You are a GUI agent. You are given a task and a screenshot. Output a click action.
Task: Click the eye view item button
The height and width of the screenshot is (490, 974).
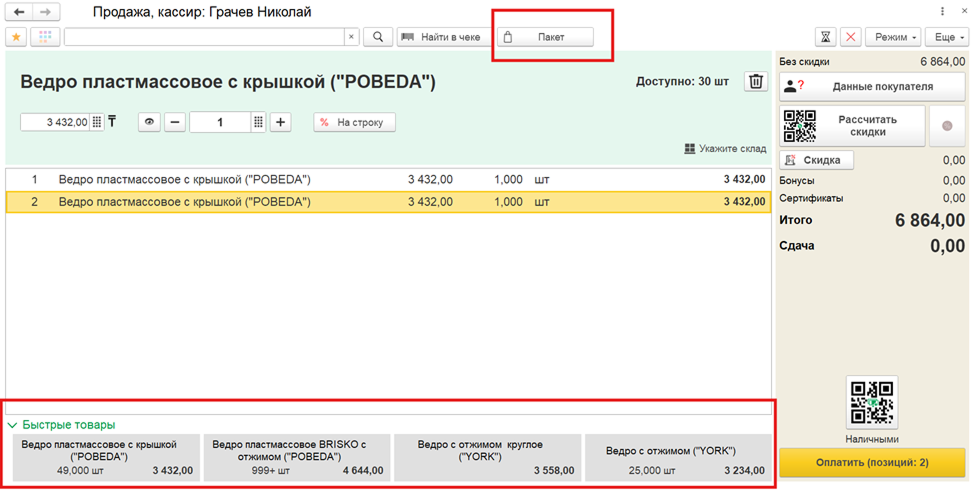click(x=149, y=122)
